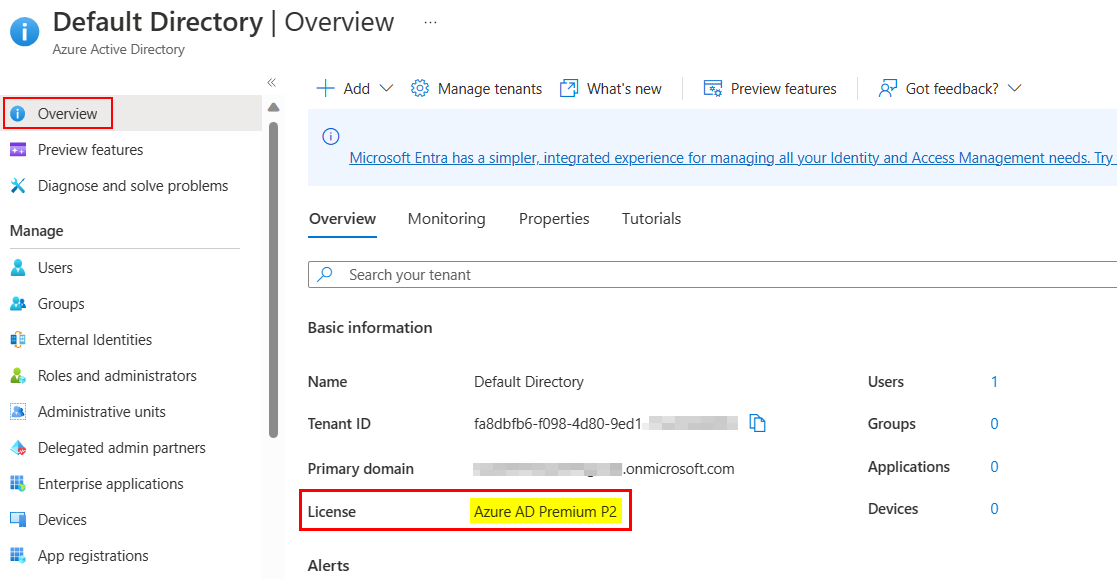Copy the Tenant ID to clipboard
This screenshot has width=1117, height=579.
coord(757,423)
